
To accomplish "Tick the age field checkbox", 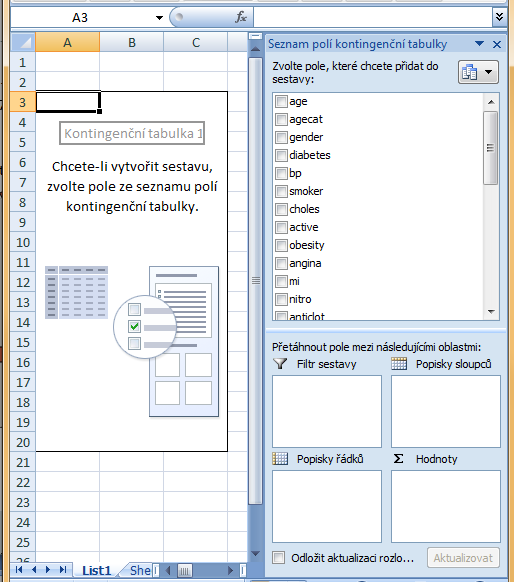I will click(281, 101).
